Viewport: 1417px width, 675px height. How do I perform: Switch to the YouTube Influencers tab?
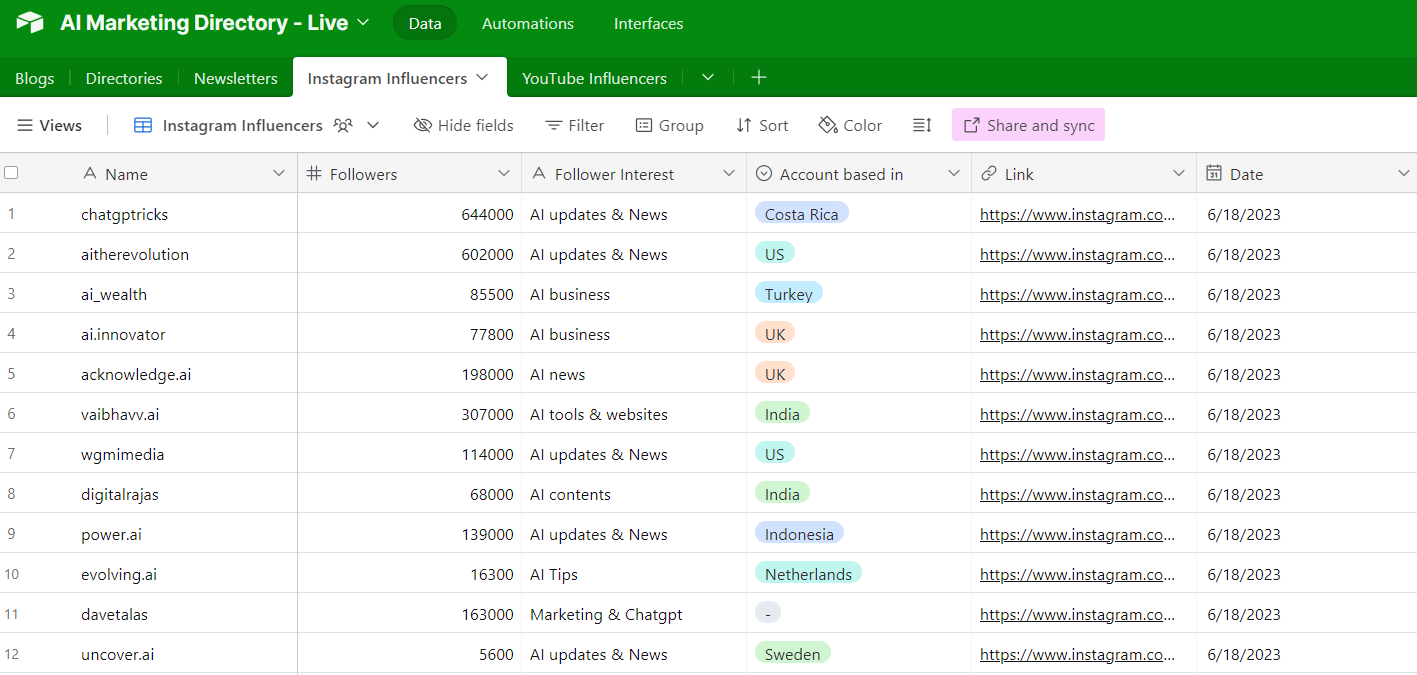(594, 78)
